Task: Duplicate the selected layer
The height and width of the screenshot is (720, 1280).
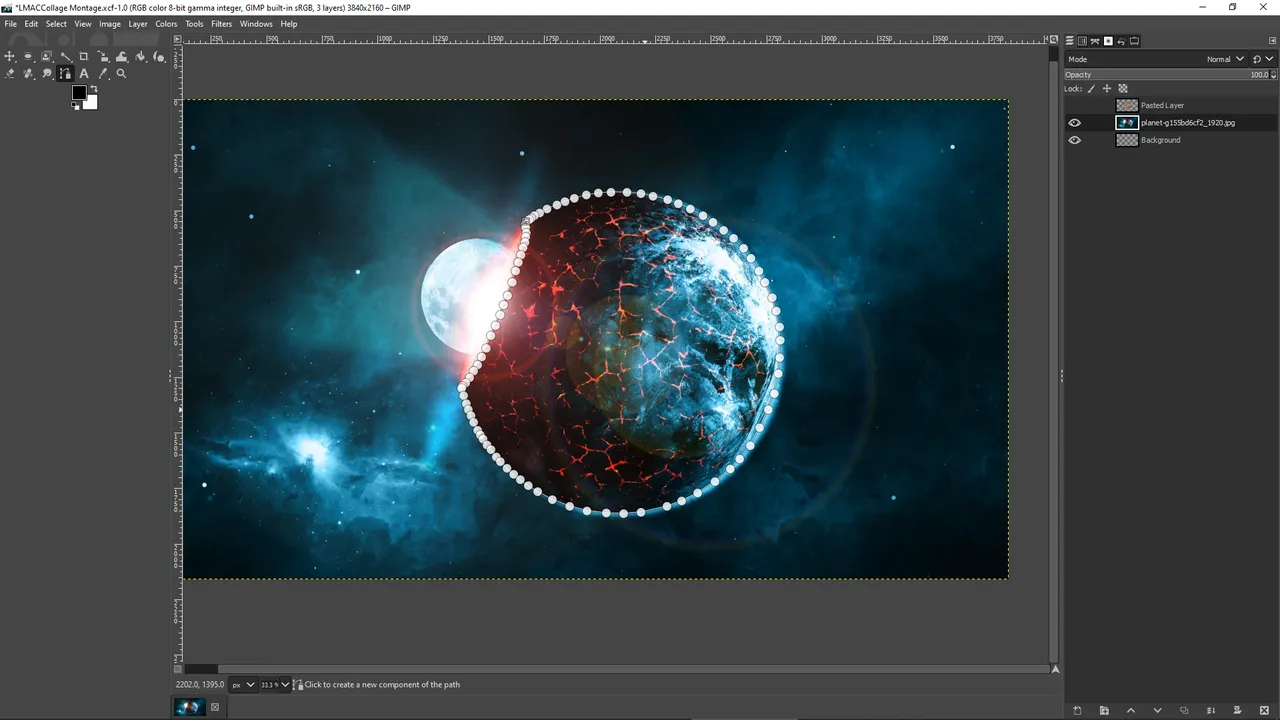Action: [1184, 710]
